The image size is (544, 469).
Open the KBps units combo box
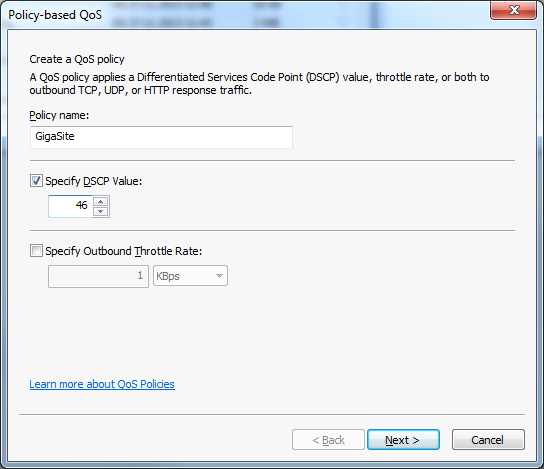(x=190, y=276)
